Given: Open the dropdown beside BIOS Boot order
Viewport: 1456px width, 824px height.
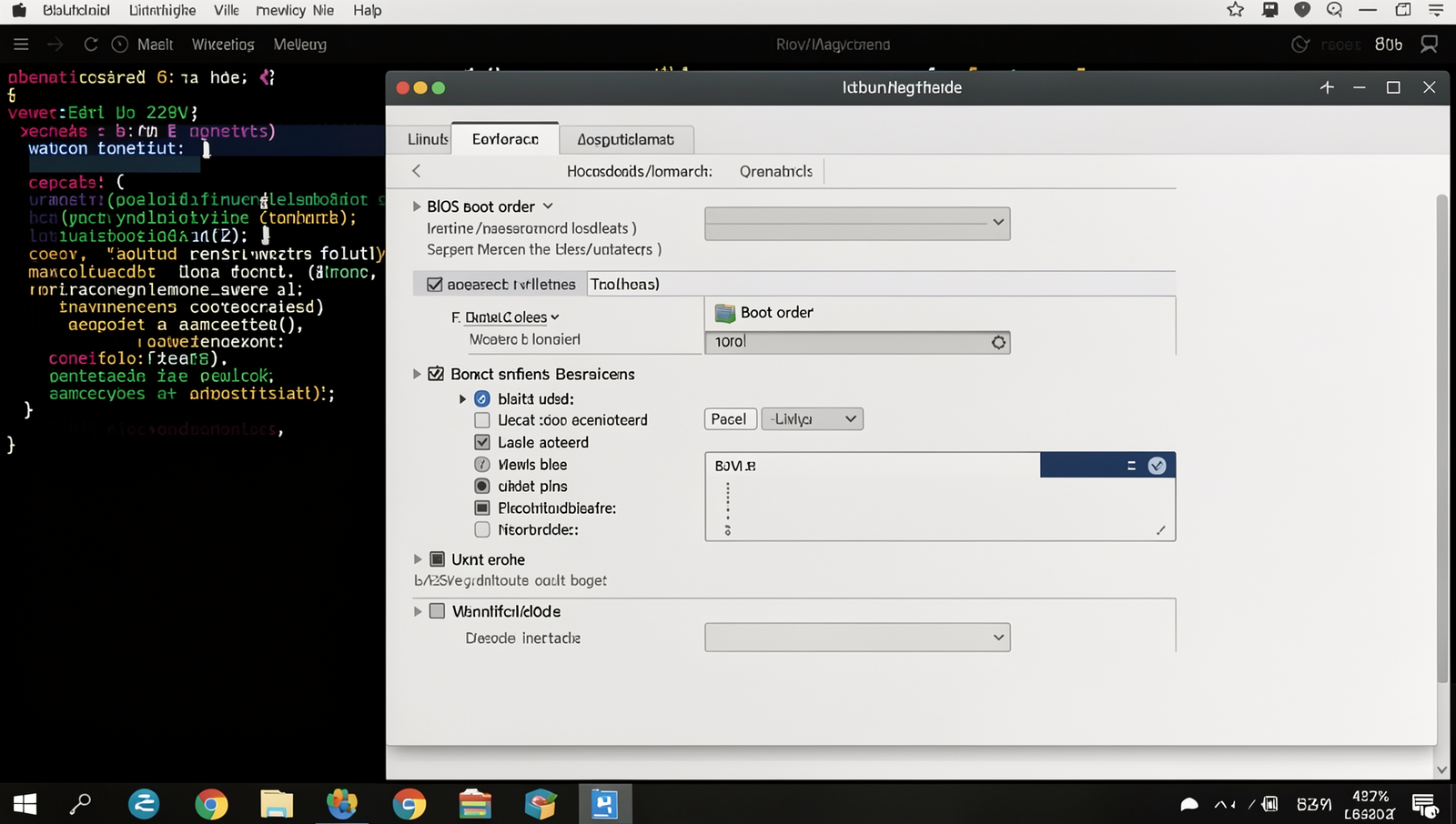Looking at the screenshot, I should [x=857, y=223].
